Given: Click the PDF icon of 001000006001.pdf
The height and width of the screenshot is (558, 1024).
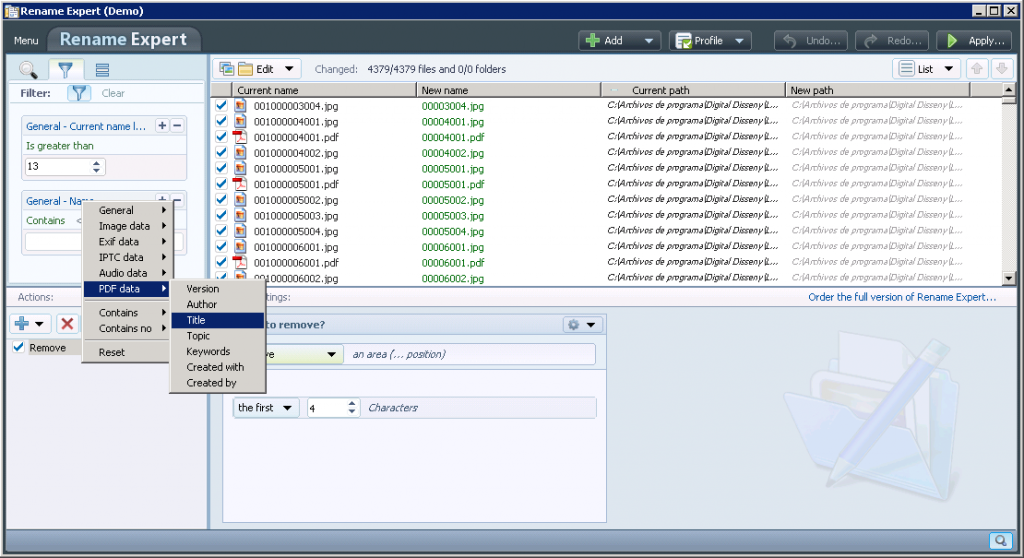Looking at the screenshot, I should (x=240, y=262).
